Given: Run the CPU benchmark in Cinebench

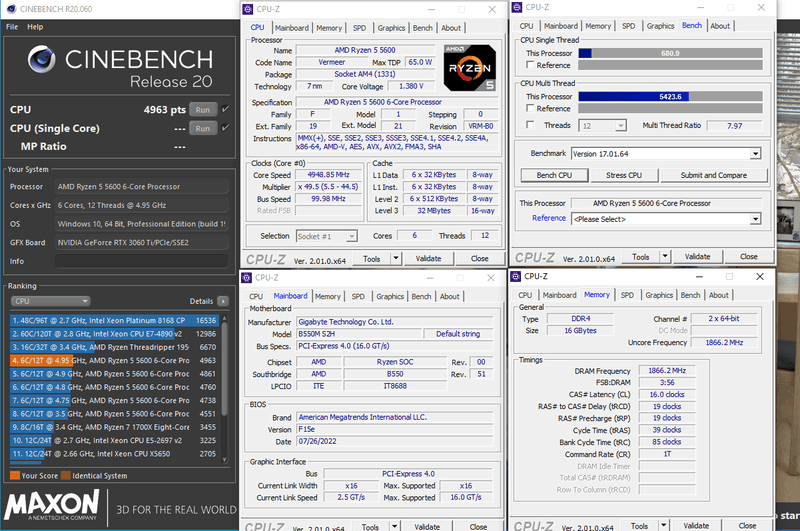Looking at the screenshot, I should click(x=203, y=110).
